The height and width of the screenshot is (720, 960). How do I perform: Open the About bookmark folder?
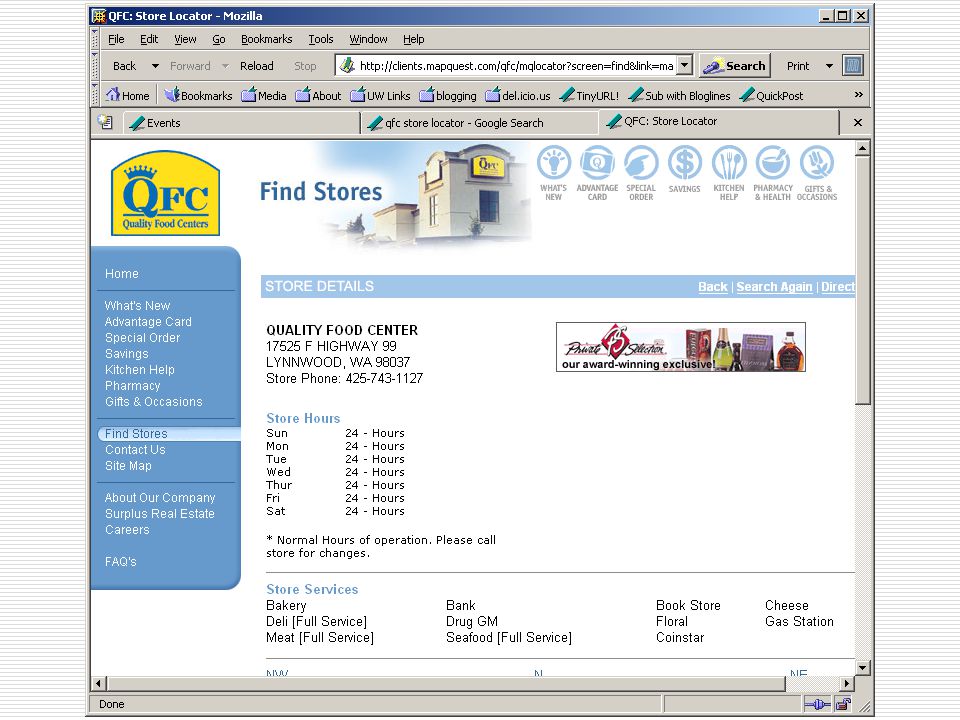(x=318, y=96)
